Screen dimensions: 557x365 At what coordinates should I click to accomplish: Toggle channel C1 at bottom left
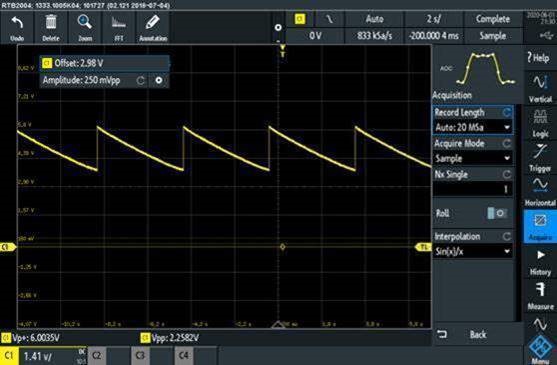9,356
